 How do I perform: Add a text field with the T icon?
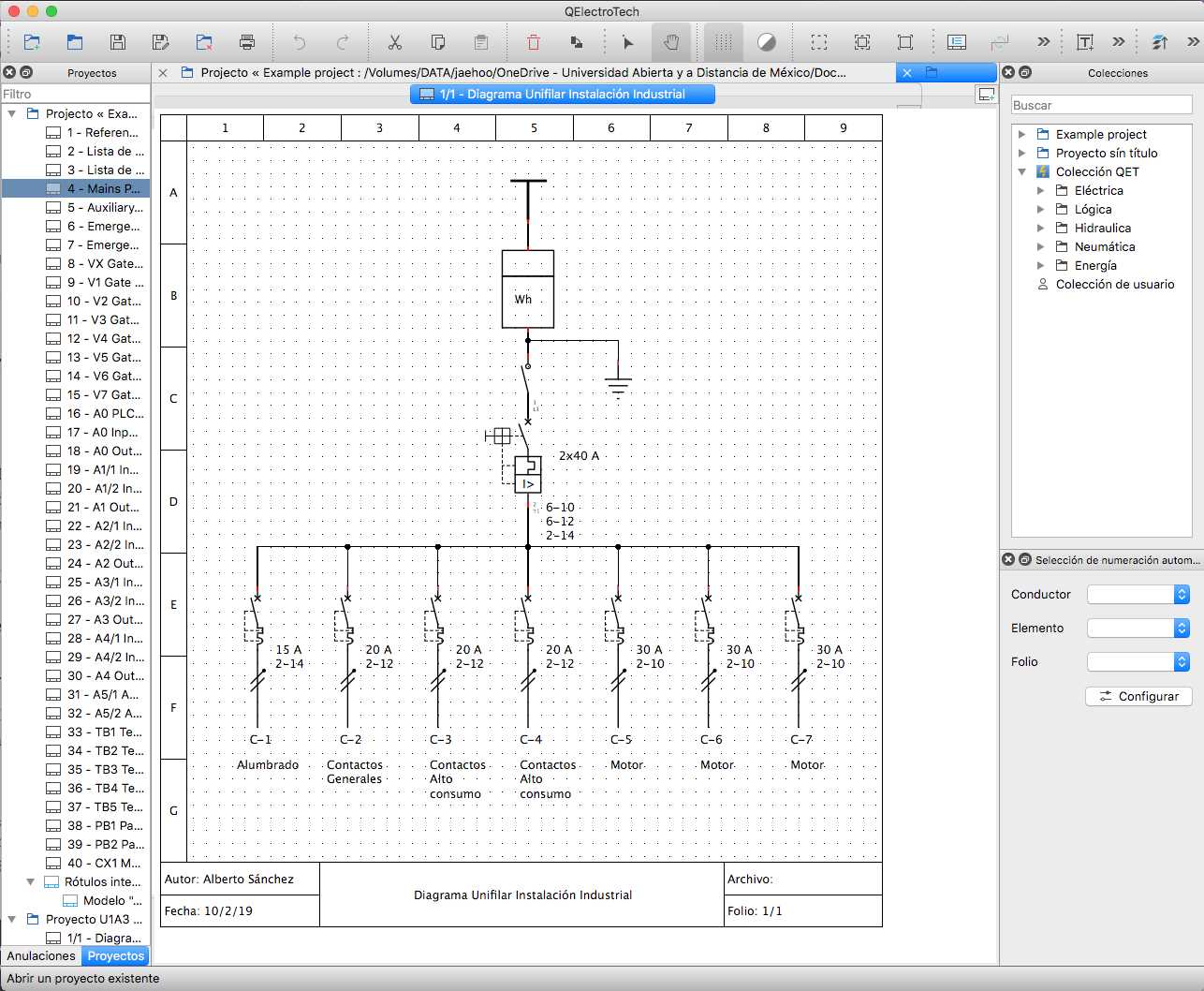pos(1085,42)
